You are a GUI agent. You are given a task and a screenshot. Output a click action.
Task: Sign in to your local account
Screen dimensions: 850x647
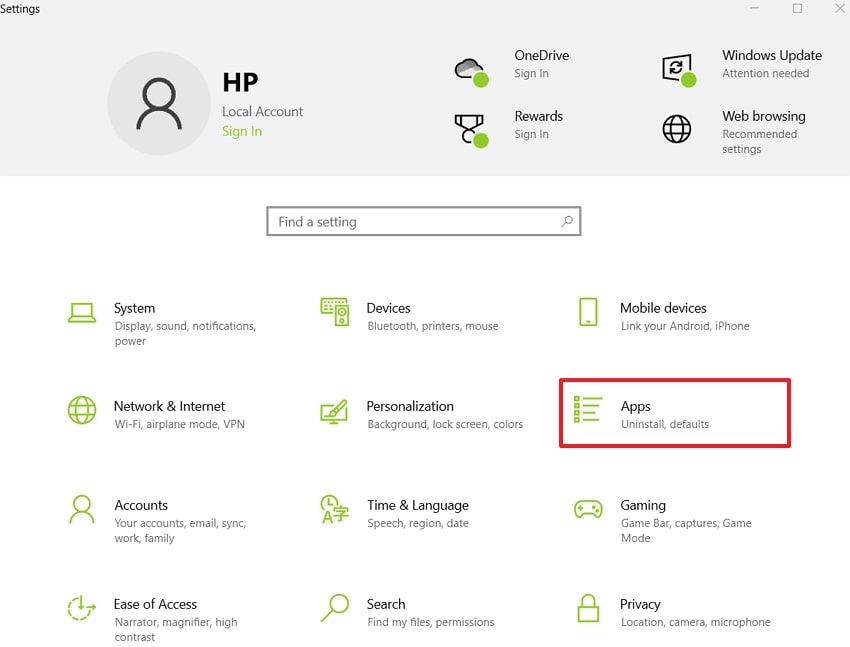click(241, 131)
